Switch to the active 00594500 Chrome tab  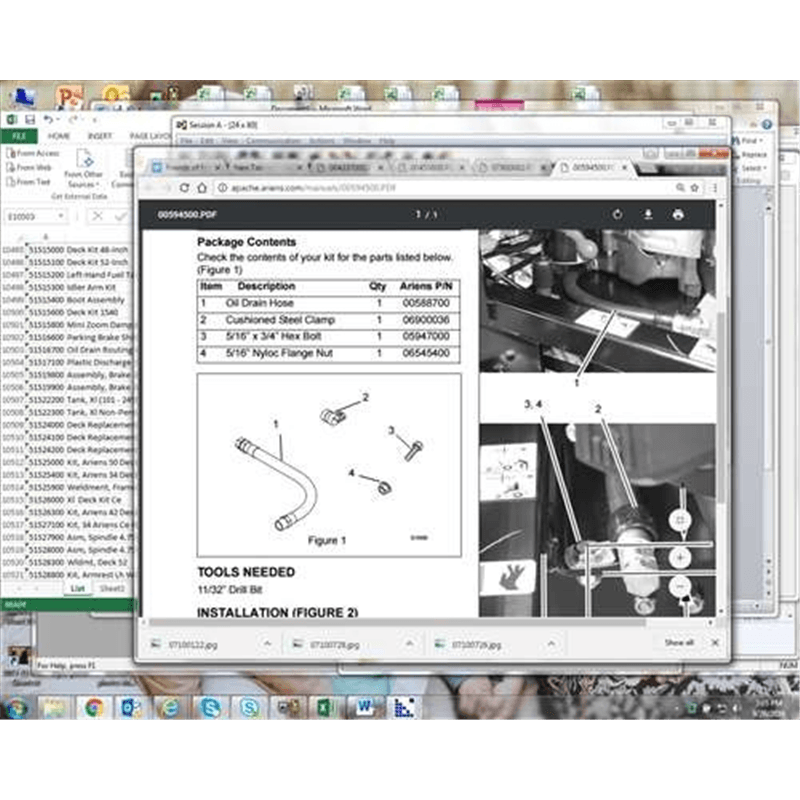tap(591, 167)
